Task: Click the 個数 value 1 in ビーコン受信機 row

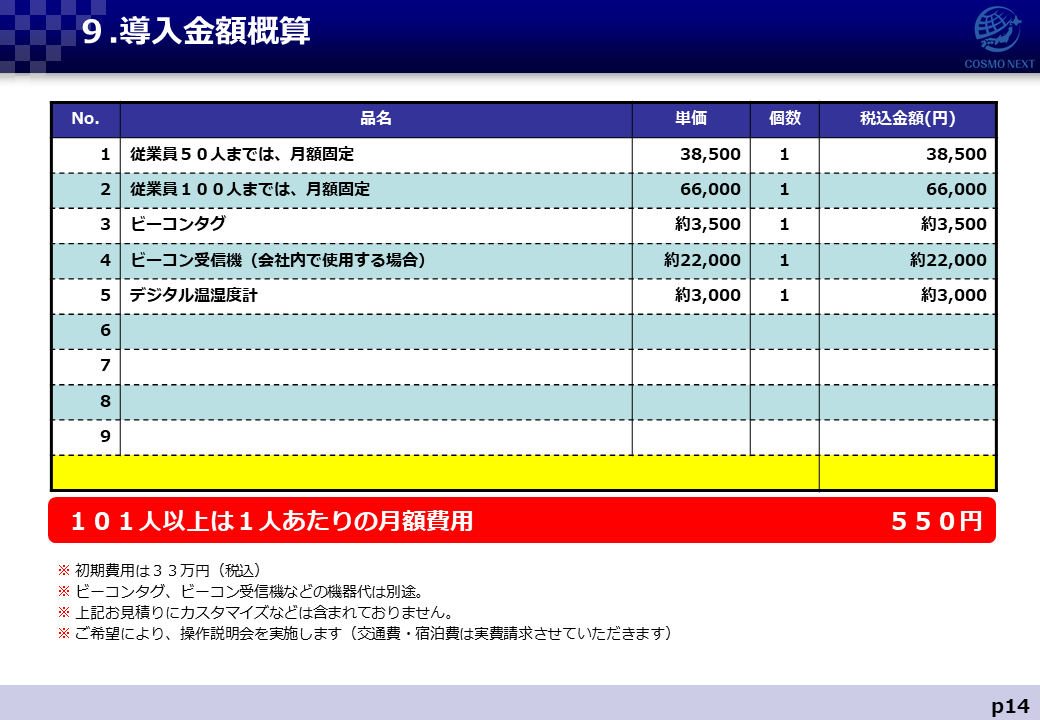Action: pyautogui.click(x=785, y=260)
